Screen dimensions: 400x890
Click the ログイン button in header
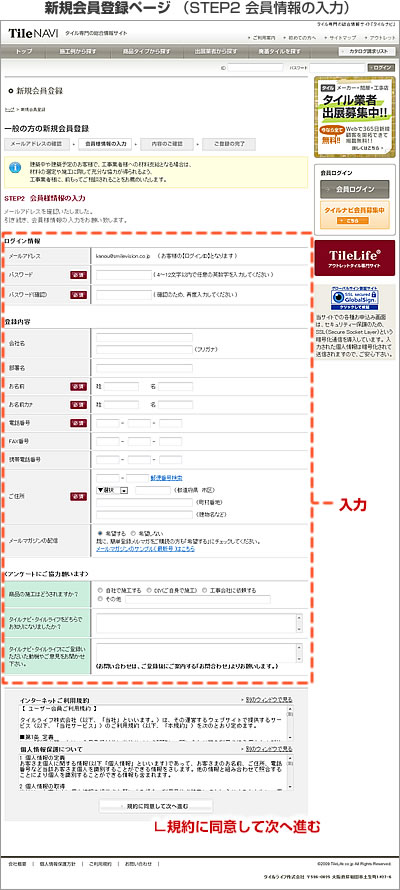point(381,67)
